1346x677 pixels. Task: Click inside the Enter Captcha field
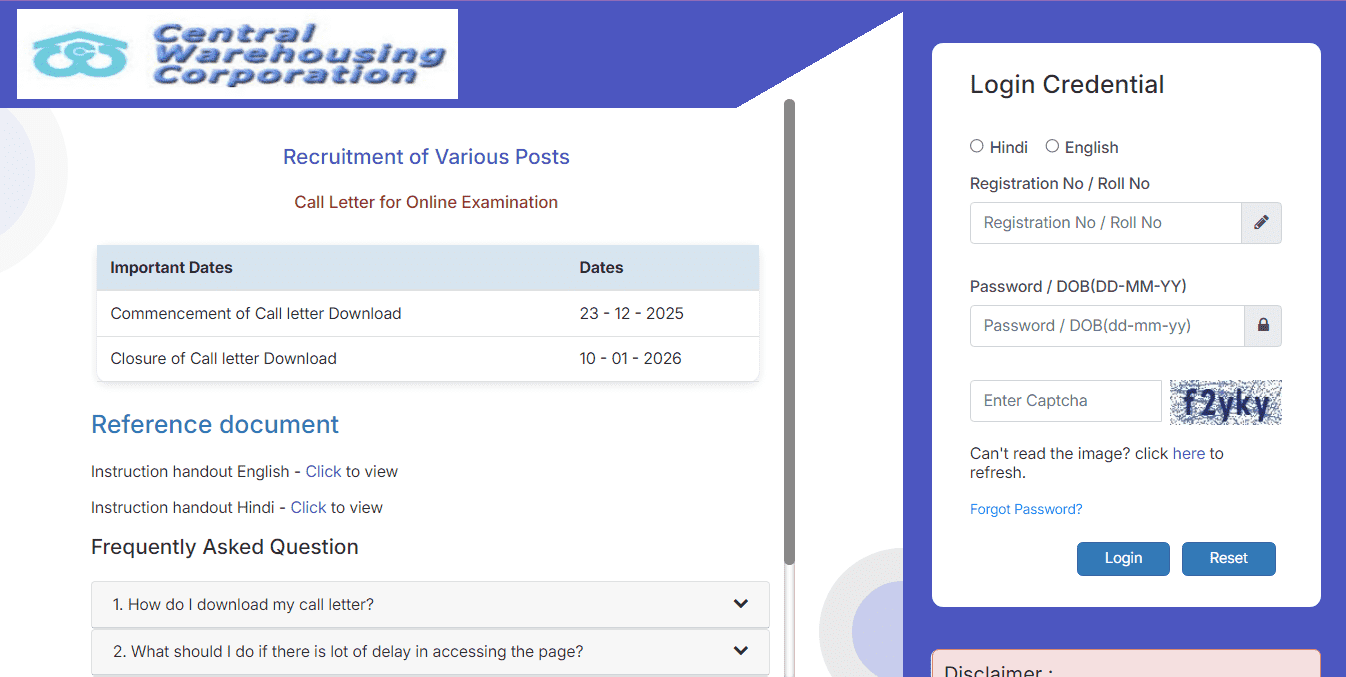[1065, 400]
